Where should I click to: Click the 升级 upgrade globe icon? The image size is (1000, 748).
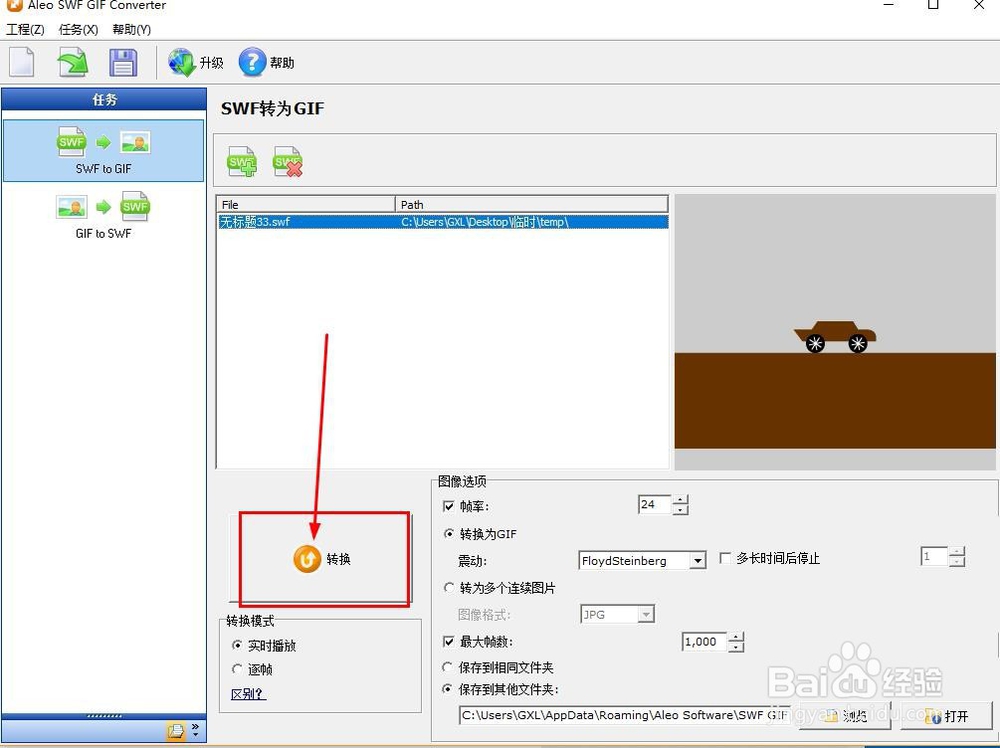pos(182,62)
